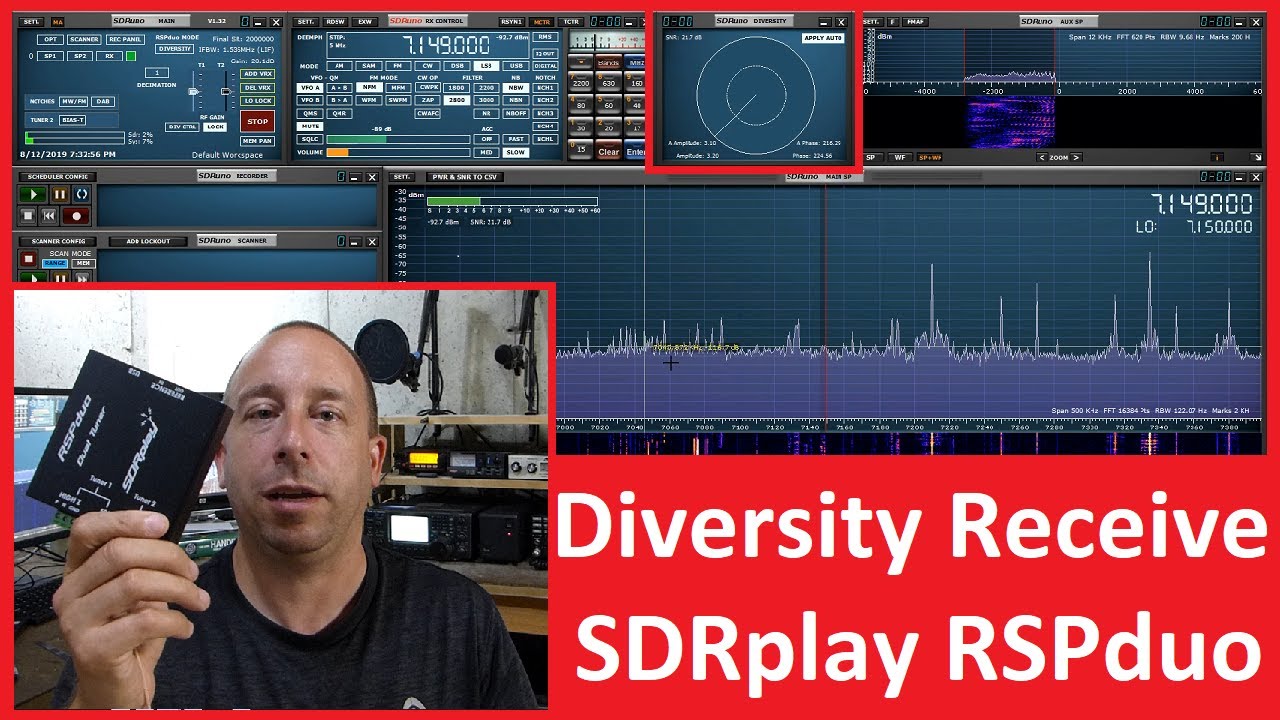Screen dimensions: 1280x720
Task: Click MEM scan mode button
Action: (83, 263)
